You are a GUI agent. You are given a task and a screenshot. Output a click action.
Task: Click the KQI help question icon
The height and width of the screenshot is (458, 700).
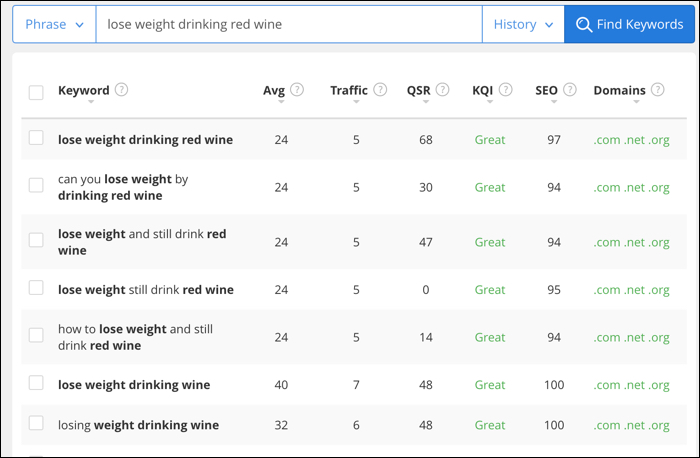click(x=505, y=90)
